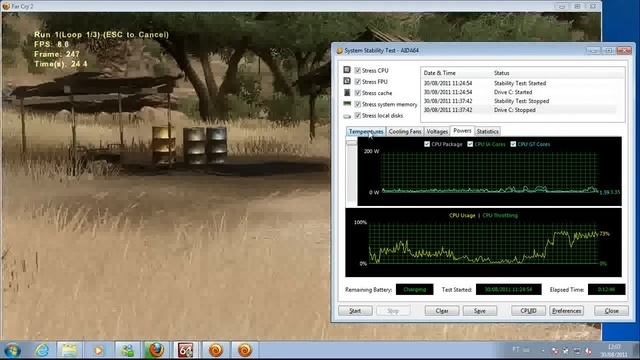Viewport: 640px width, 360px height.
Task: Switch to AIDA64 taskbar button
Action: click(x=185, y=350)
